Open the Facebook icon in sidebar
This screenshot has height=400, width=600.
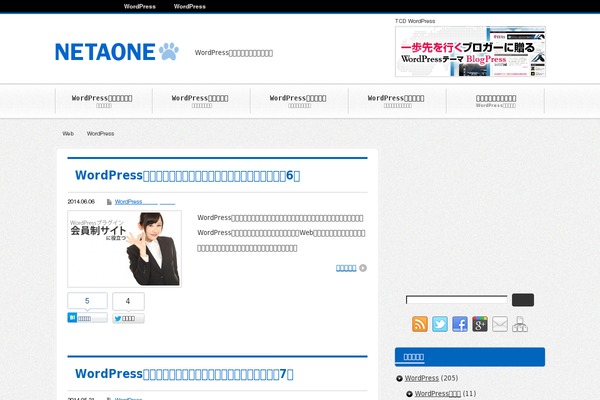pos(460,324)
